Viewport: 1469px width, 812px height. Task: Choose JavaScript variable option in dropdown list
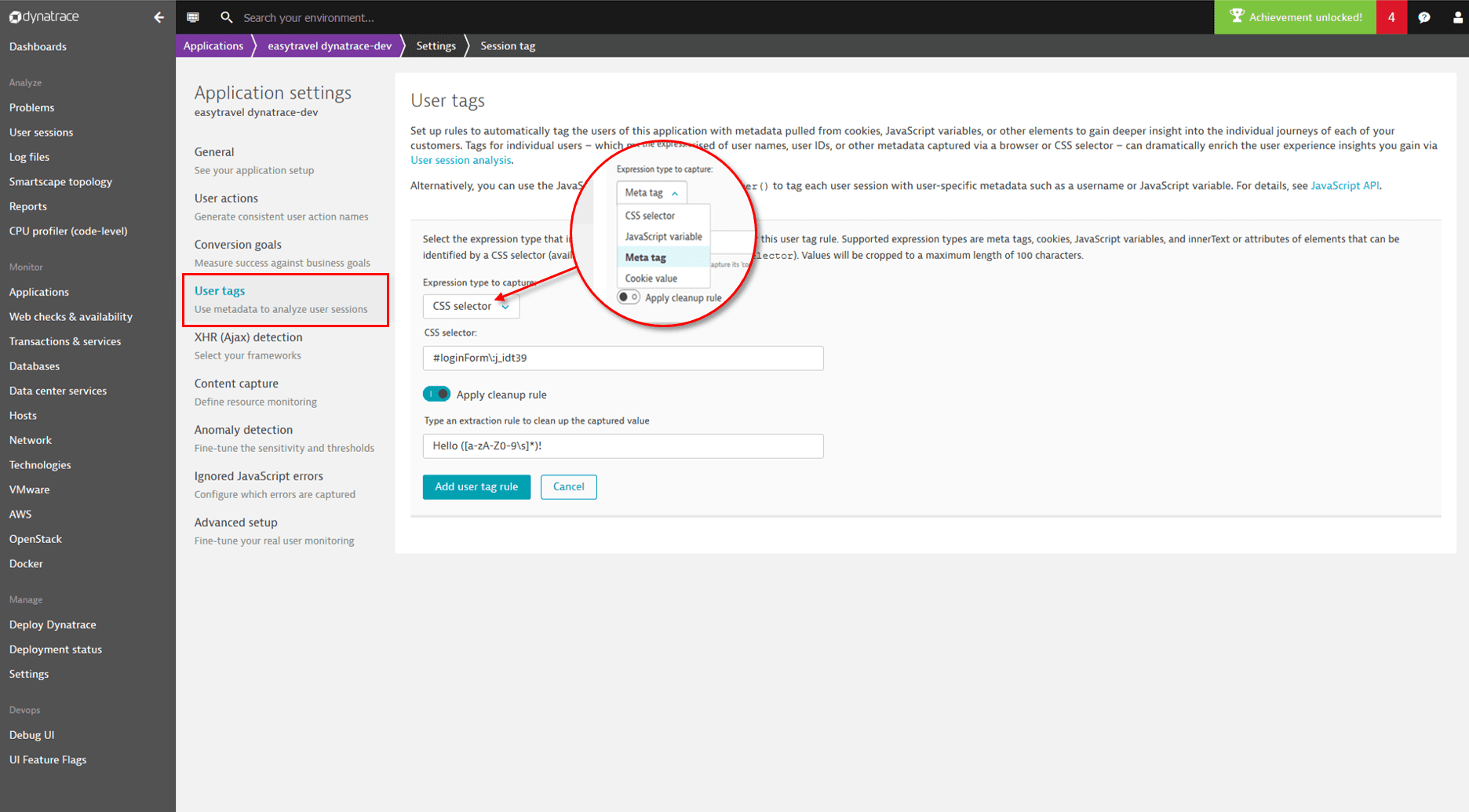pyautogui.click(x=663, y=236)
